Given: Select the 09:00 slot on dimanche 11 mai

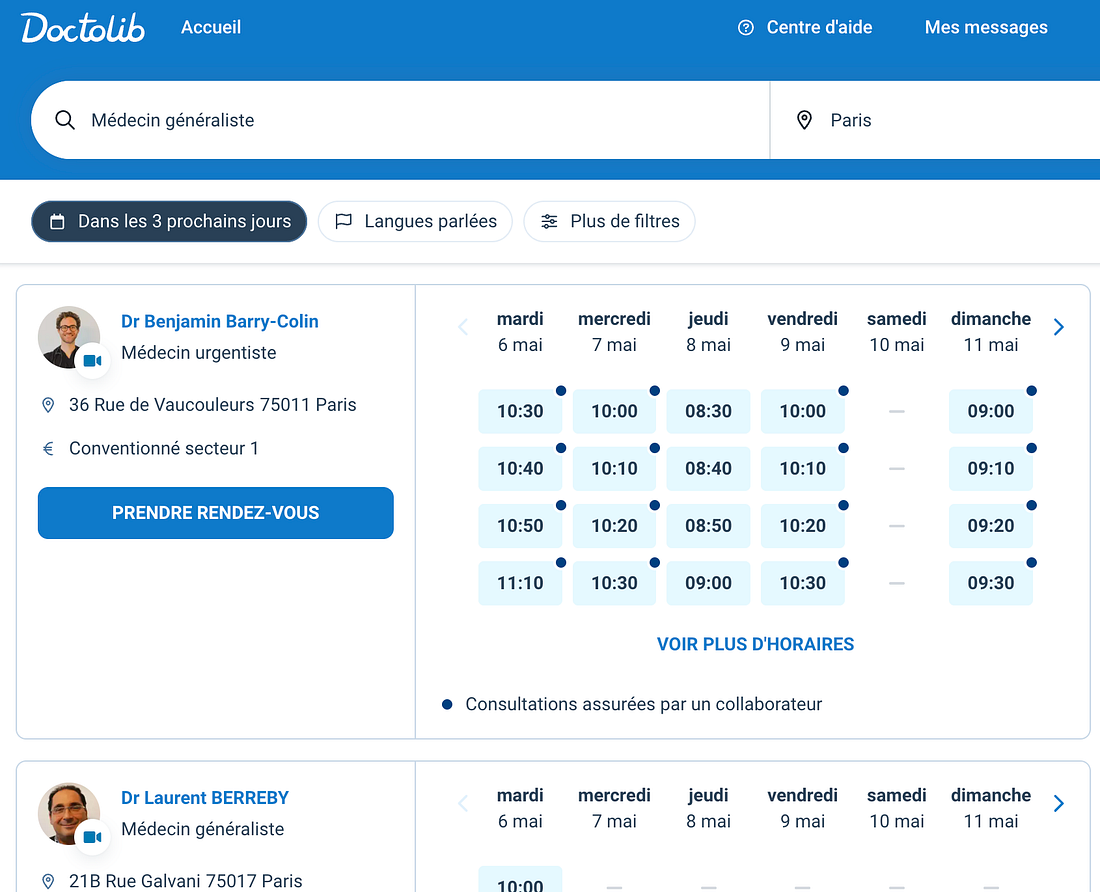Looking at the screenshot, I should [x=991, y=411].
